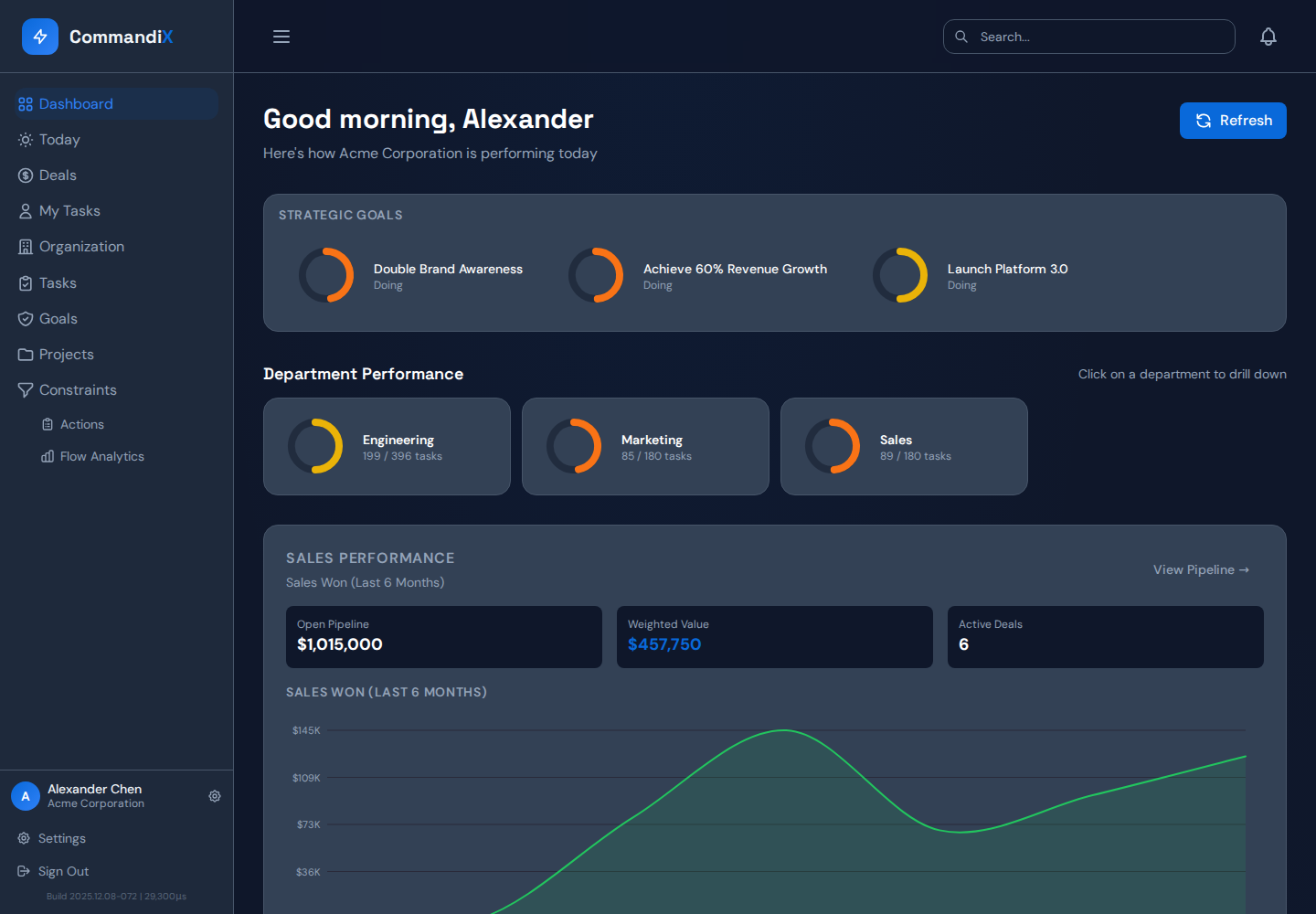Click the "199 / 396 tasks" text
This screenshot has width=1316, height=914.
tap(402, 456)
